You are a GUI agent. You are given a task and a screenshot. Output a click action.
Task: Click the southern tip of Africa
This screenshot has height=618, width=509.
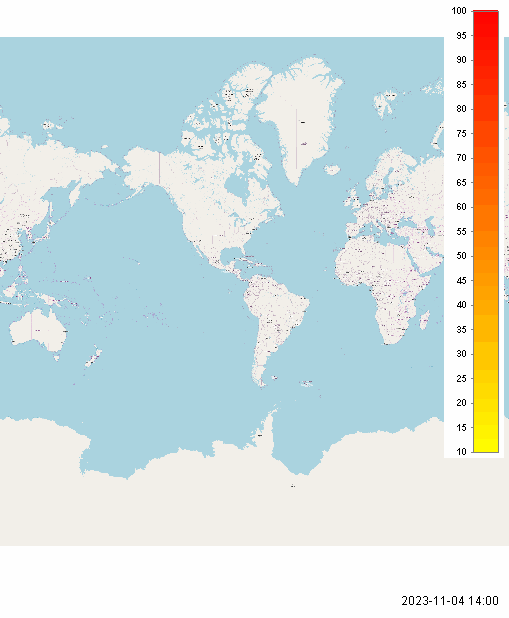[x=391, y=340]
